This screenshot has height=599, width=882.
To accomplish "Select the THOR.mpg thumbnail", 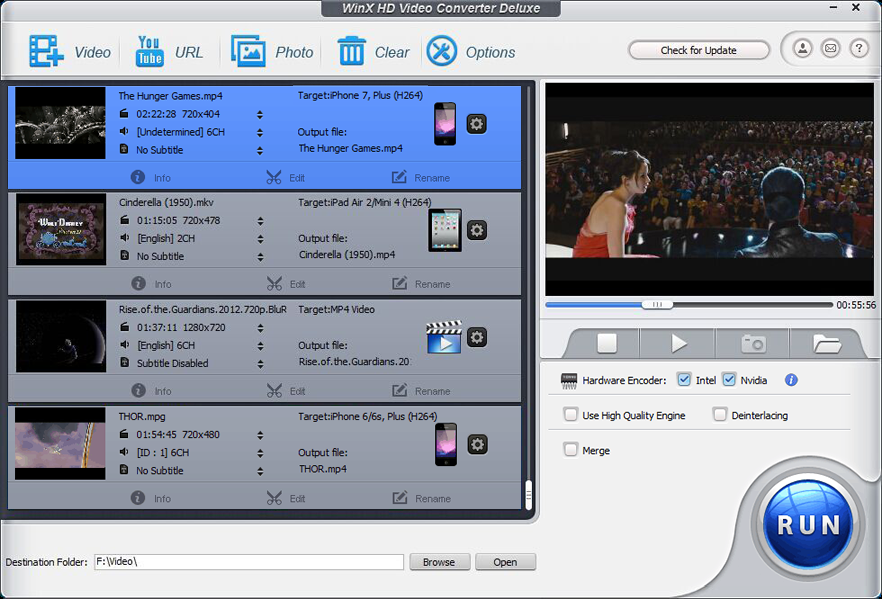I will [x=60, y=444].
